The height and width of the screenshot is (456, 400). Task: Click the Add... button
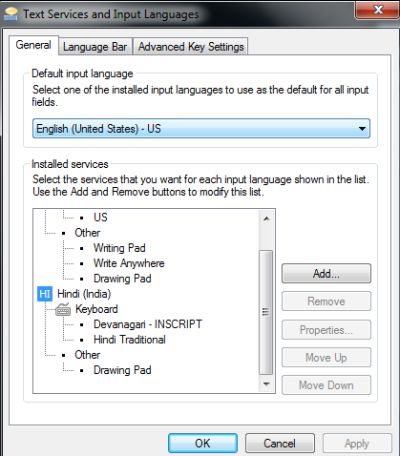click(326, 274)
